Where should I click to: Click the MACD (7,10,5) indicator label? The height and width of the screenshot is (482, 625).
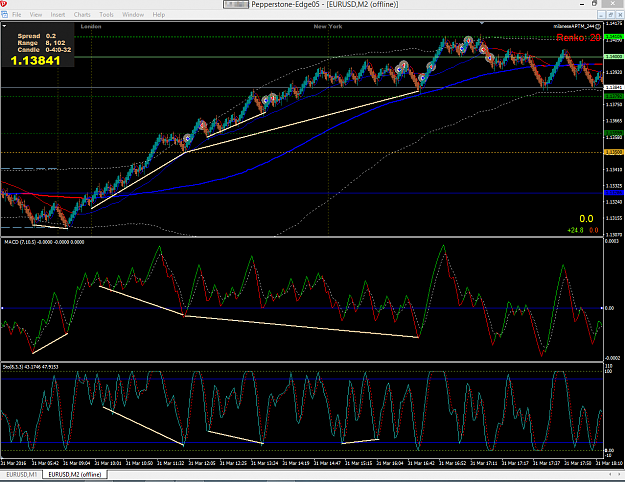[x=44, y=242]
